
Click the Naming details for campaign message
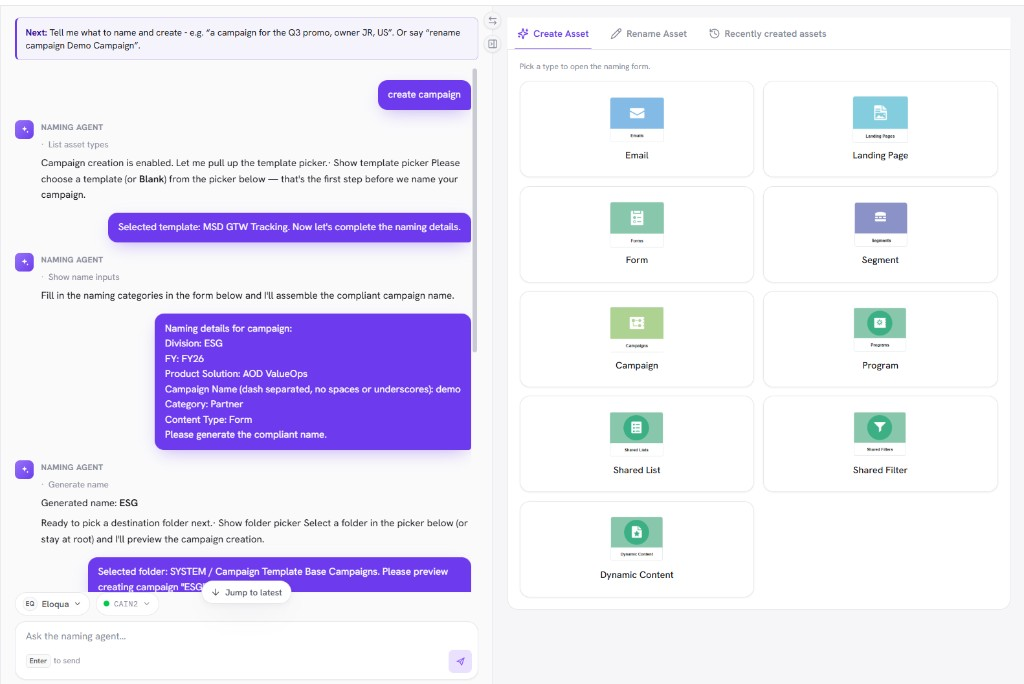pos(313,382)
